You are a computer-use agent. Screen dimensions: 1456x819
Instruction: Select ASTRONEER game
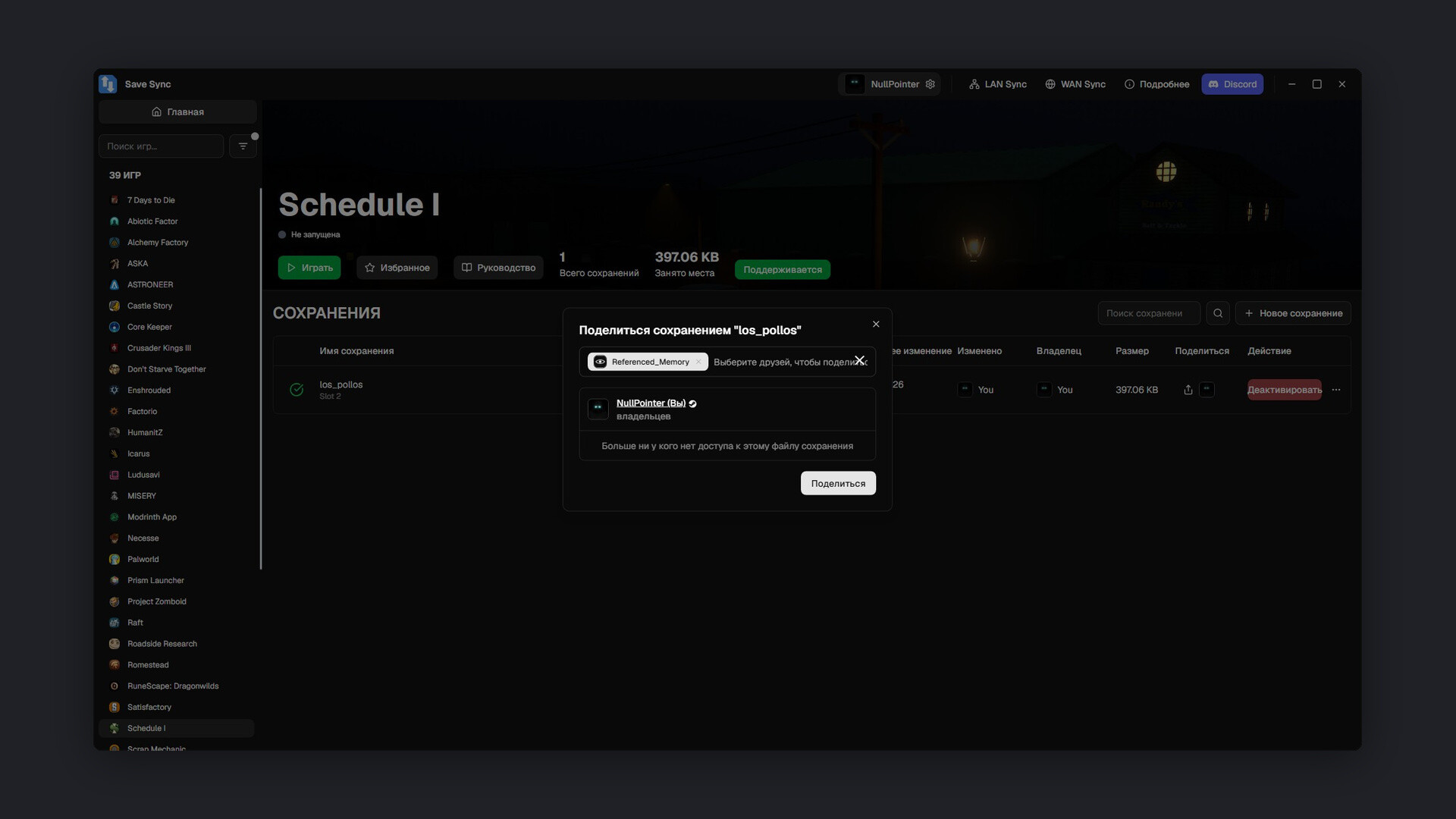pos(176,284)
